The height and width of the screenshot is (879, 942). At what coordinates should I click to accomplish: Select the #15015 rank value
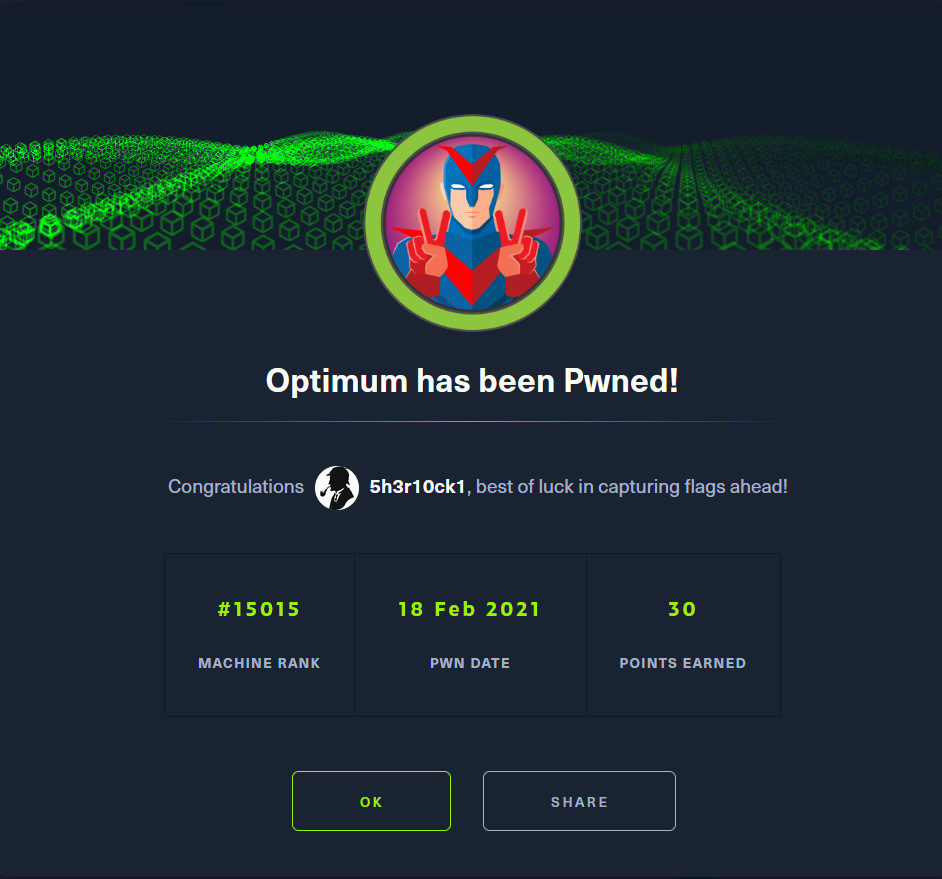tap(259, 609)
